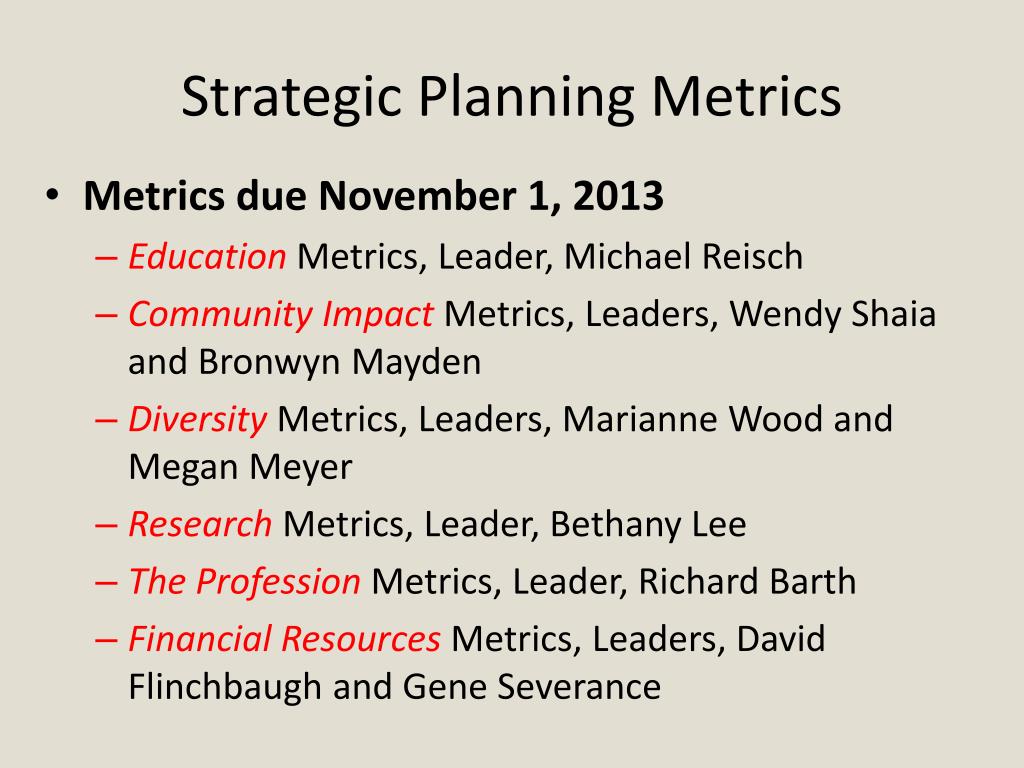Click the red word Research
The image size is (1024, 768).
(200, 524)
